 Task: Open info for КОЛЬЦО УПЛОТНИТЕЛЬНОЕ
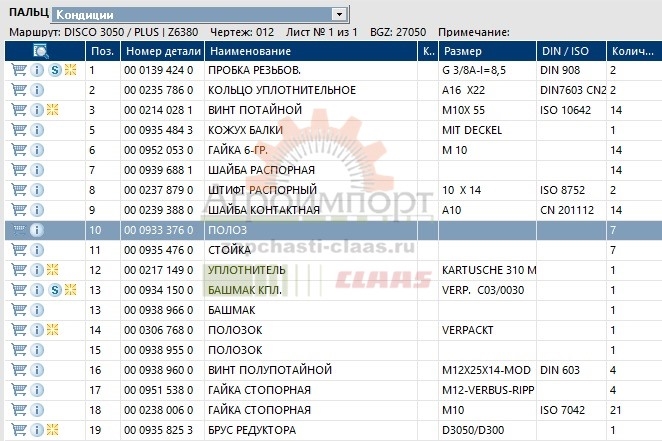(x=37, y=91)
